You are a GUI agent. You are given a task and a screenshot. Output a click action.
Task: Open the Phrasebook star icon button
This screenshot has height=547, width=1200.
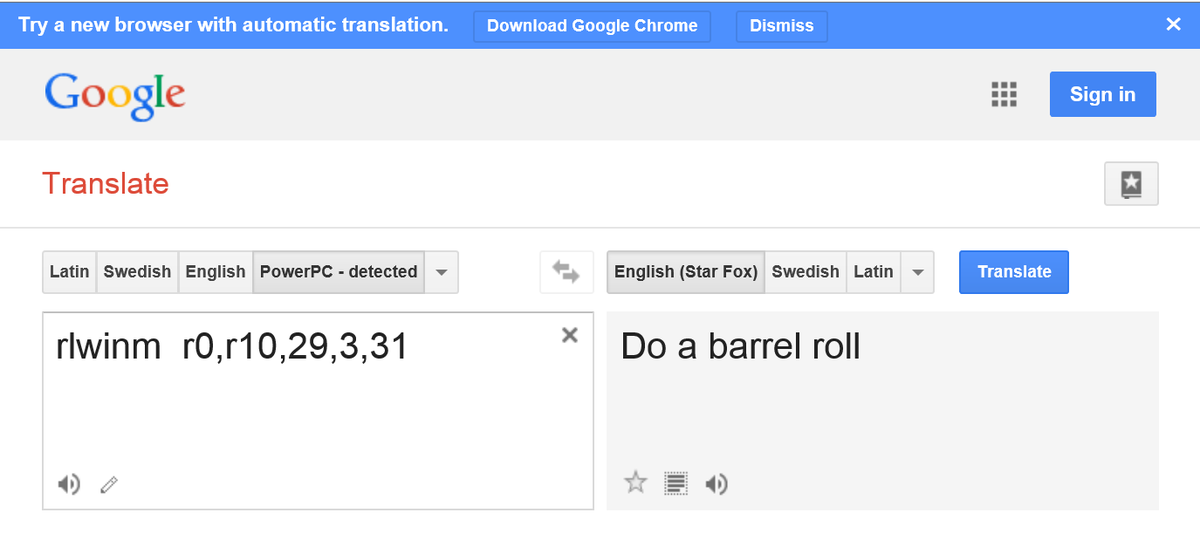(x=1131, y=184)
